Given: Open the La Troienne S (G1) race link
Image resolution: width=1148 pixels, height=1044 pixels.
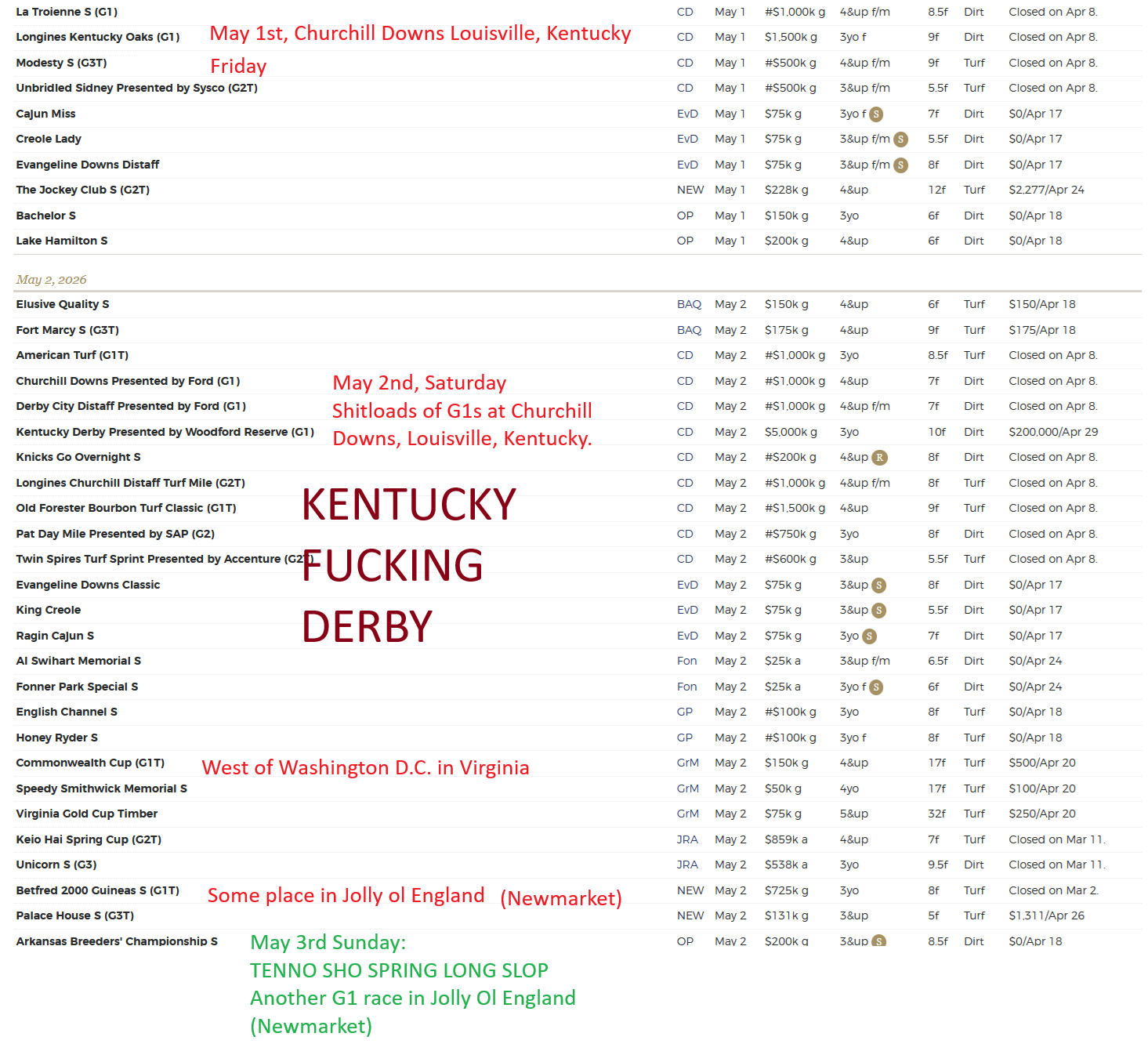Looking at the screenshot, I should pyautogui.click(x=67, y=12).
